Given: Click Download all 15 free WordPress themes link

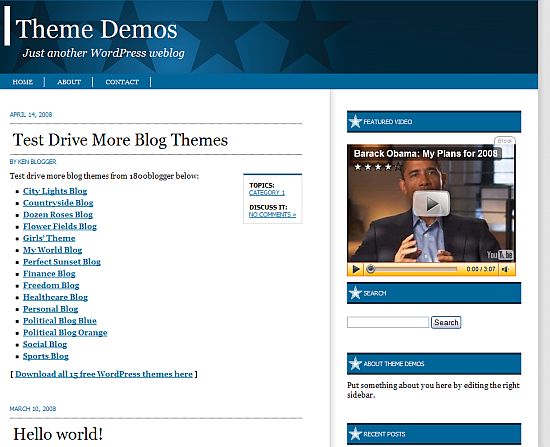Looking at the screenshot, I should click(x=104, y=374).
